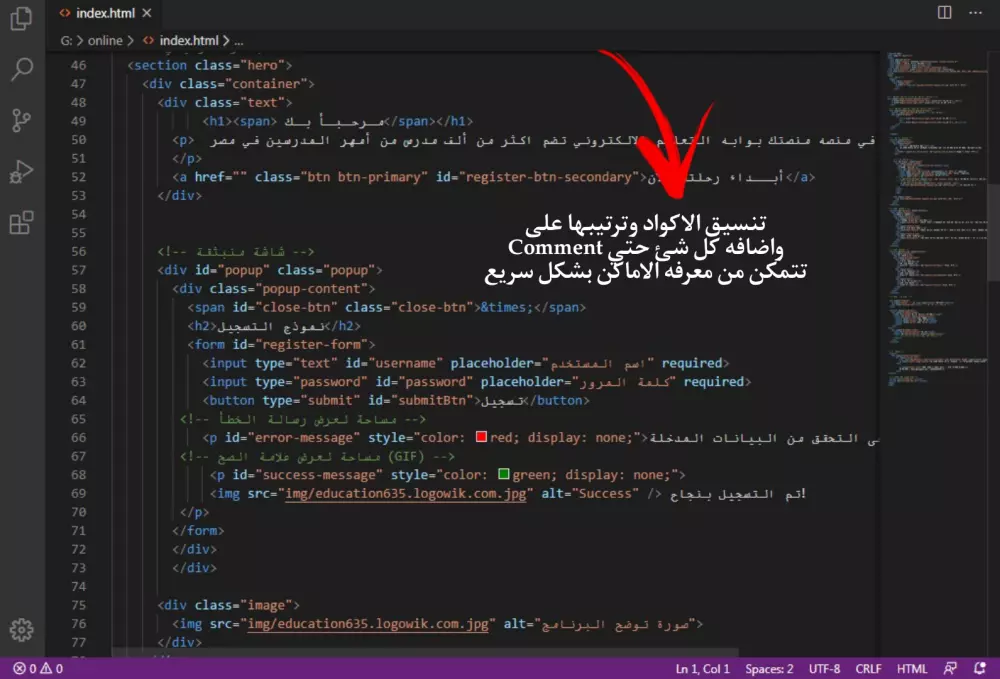Click the Manage gear icon
Image resolution: width=1000 pixels, height=679 pixels.
(x=22, y=630)
